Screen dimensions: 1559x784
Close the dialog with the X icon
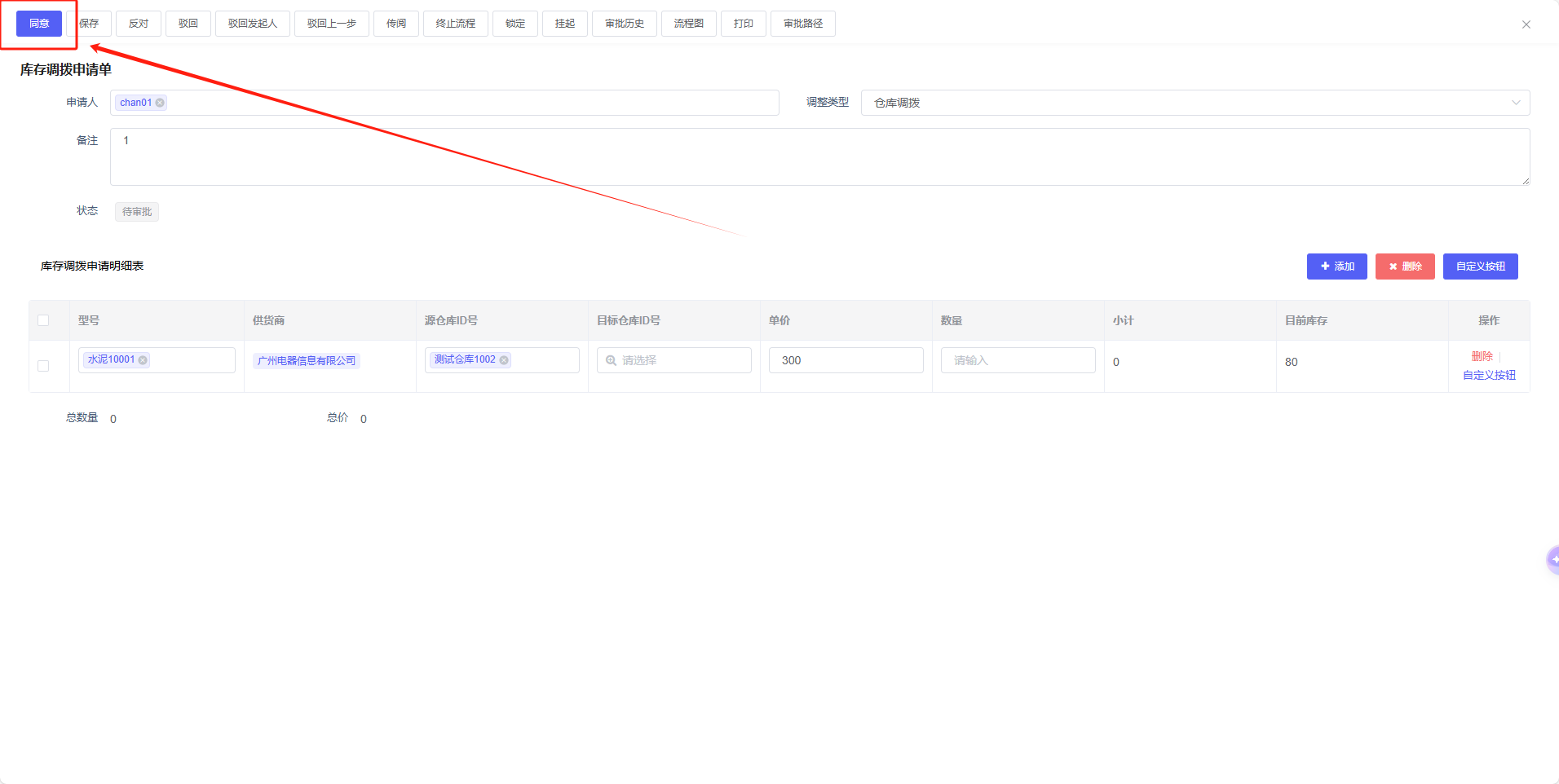(1526, 24)
